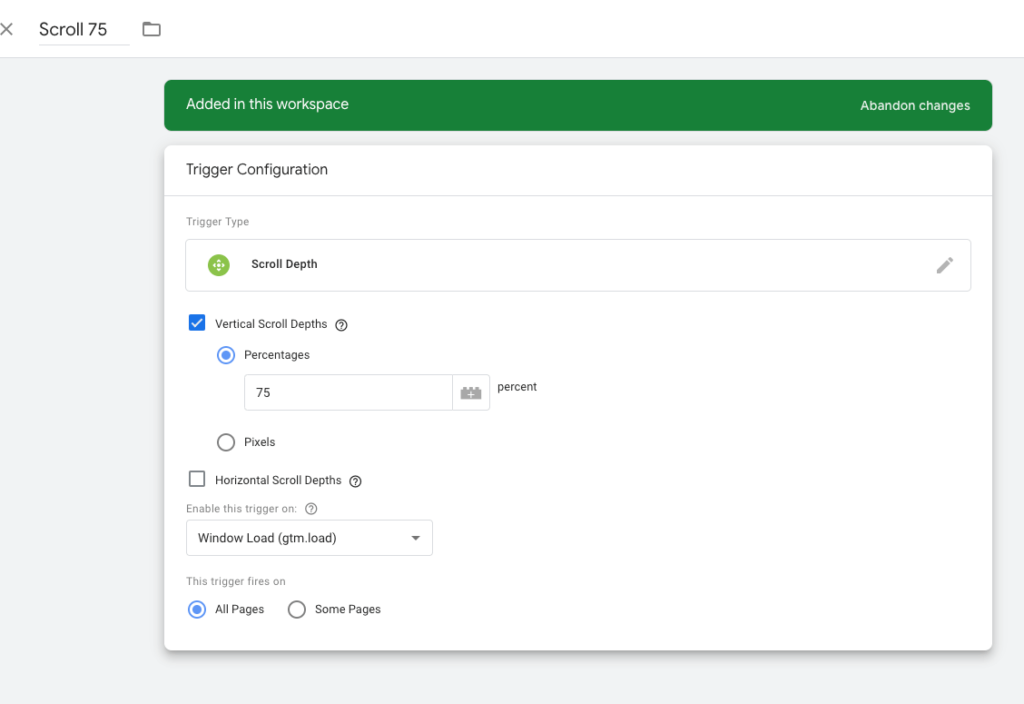Image resolution: width=1024 pixels, height=704 pixels.
Task: Click the 'percent' label text
Action: [x=517, y=387]
